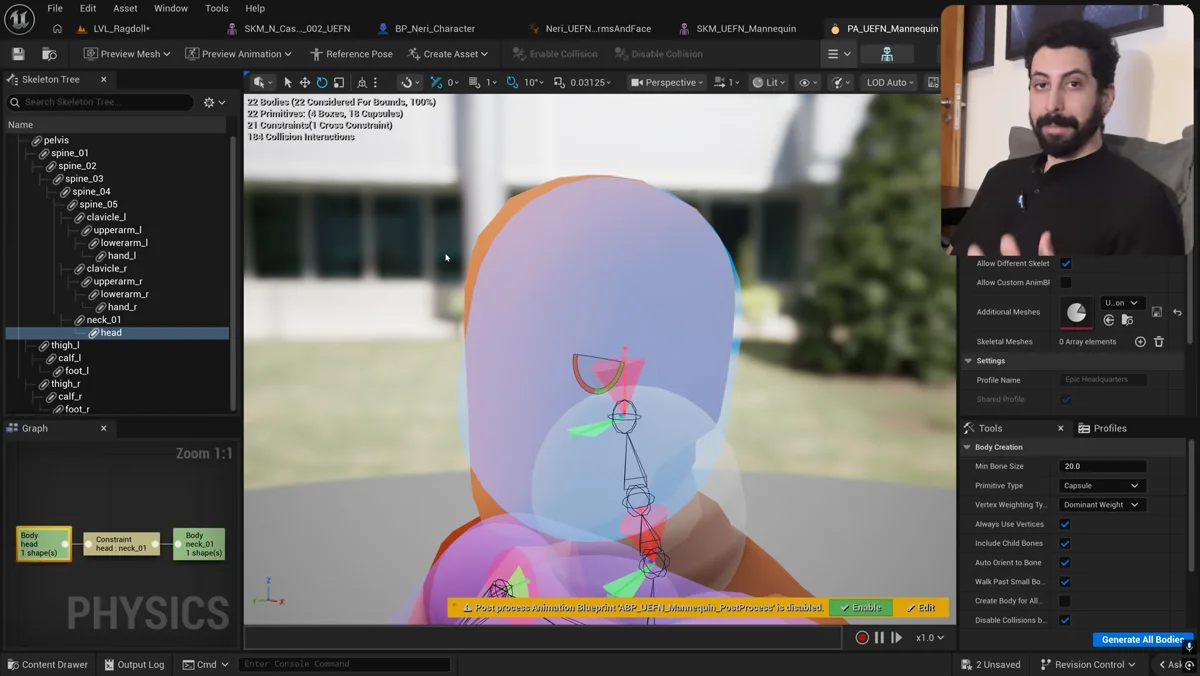The height and width of the screenshot is (676, 1200).
Task: Open the Tools menu
Action: (x=217, y=8)
